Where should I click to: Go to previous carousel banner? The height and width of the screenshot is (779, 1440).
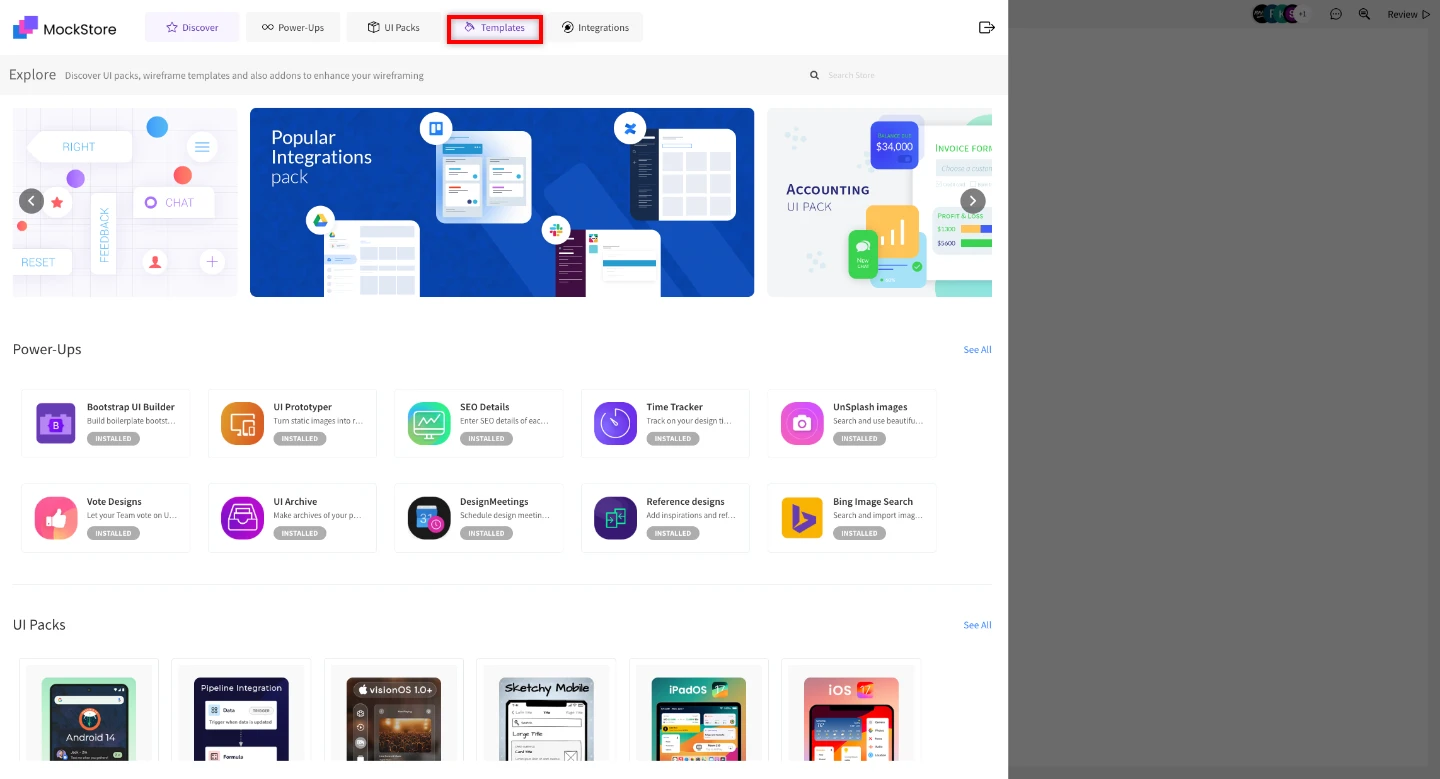point(31,201)
